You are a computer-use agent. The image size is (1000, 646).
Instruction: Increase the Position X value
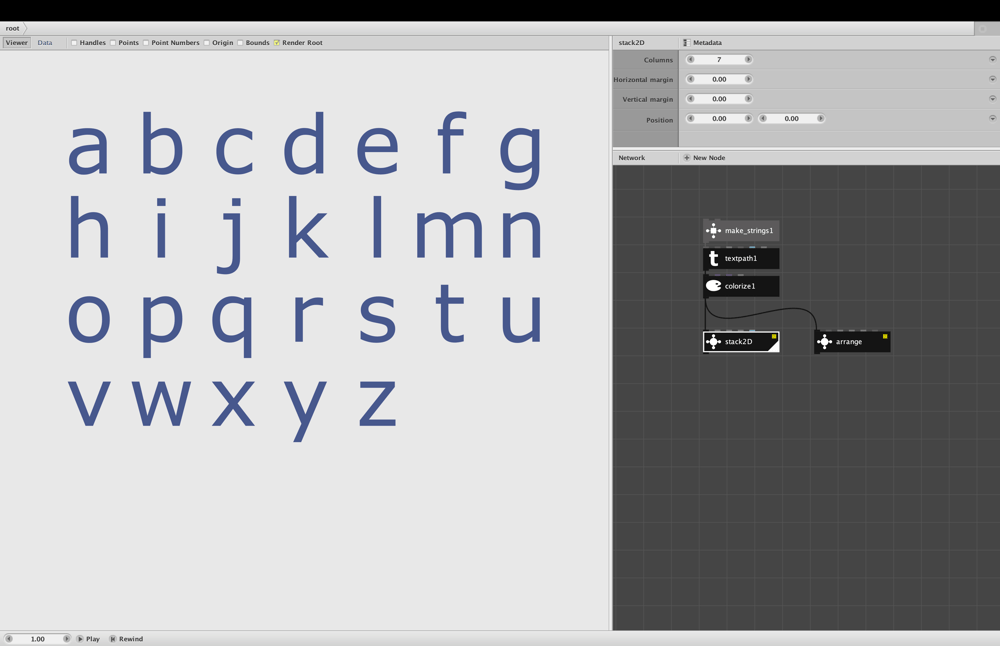coord(748,119)
